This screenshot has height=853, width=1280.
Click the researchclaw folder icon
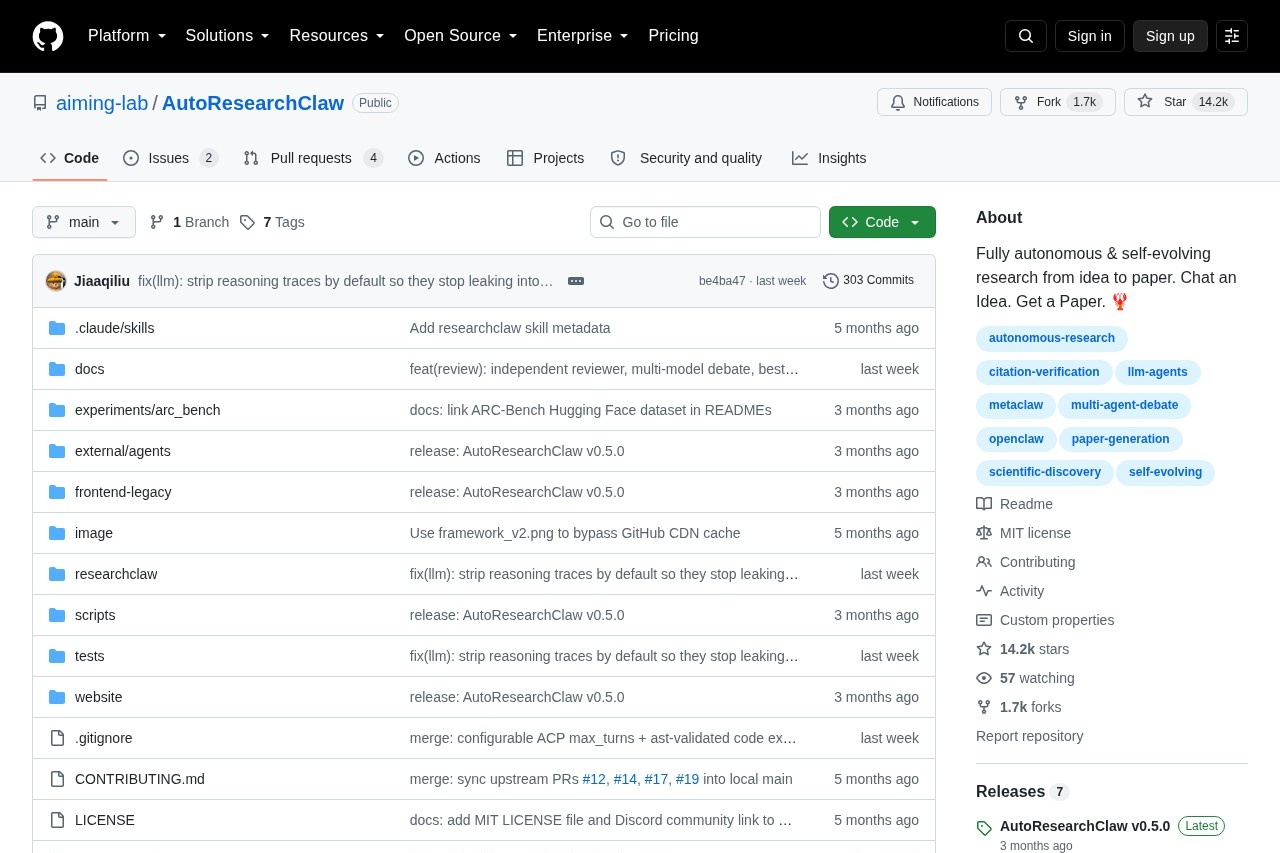point(57,574)
